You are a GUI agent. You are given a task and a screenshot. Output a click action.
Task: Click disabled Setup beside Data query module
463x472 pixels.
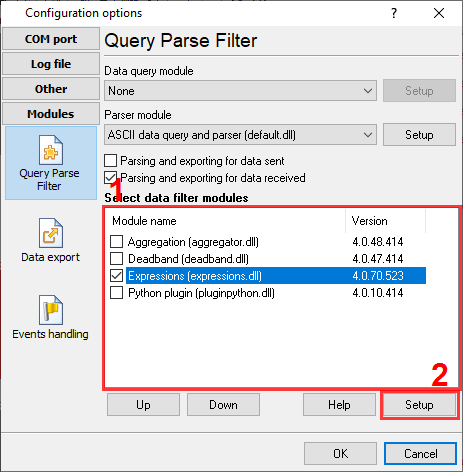(x=419, y=91)
